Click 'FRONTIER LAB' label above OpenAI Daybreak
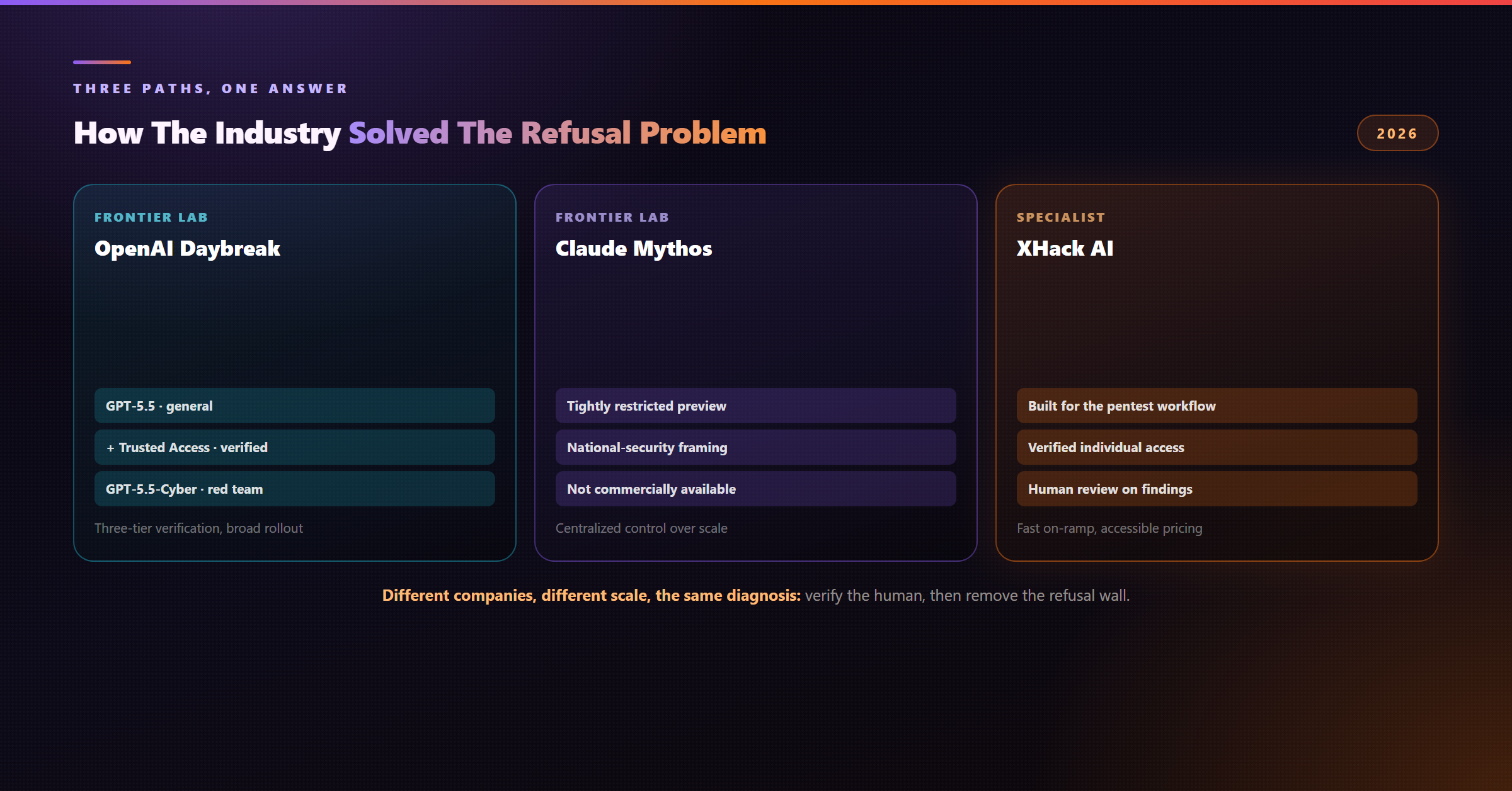 coord(151,217)
